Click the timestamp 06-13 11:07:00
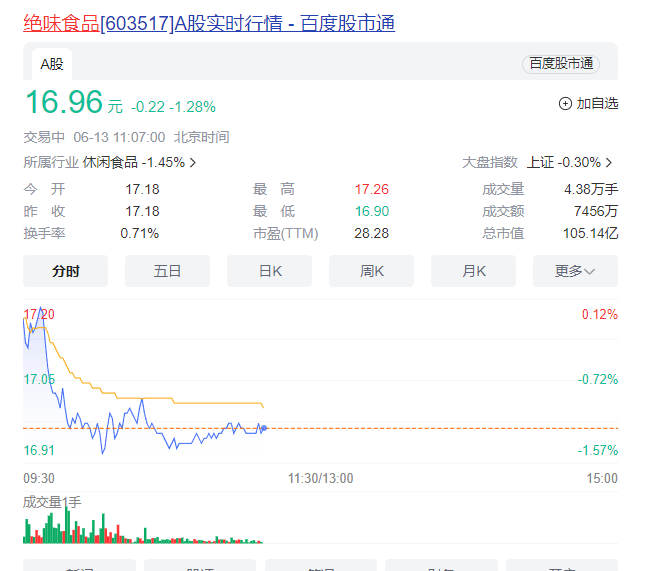The image size is (657, 571). (x=119, y=137)
